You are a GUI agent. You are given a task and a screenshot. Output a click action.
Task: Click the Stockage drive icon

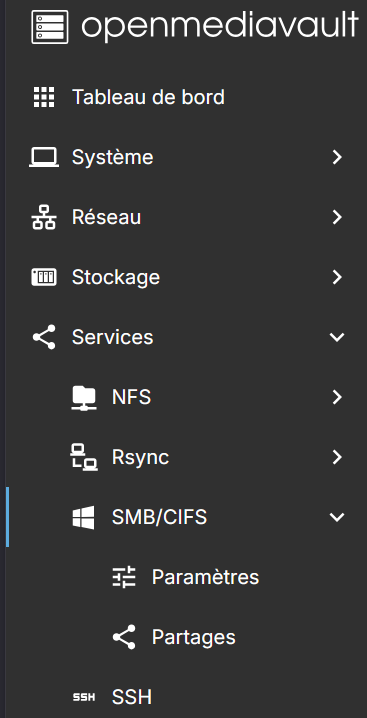click(44, 277)
